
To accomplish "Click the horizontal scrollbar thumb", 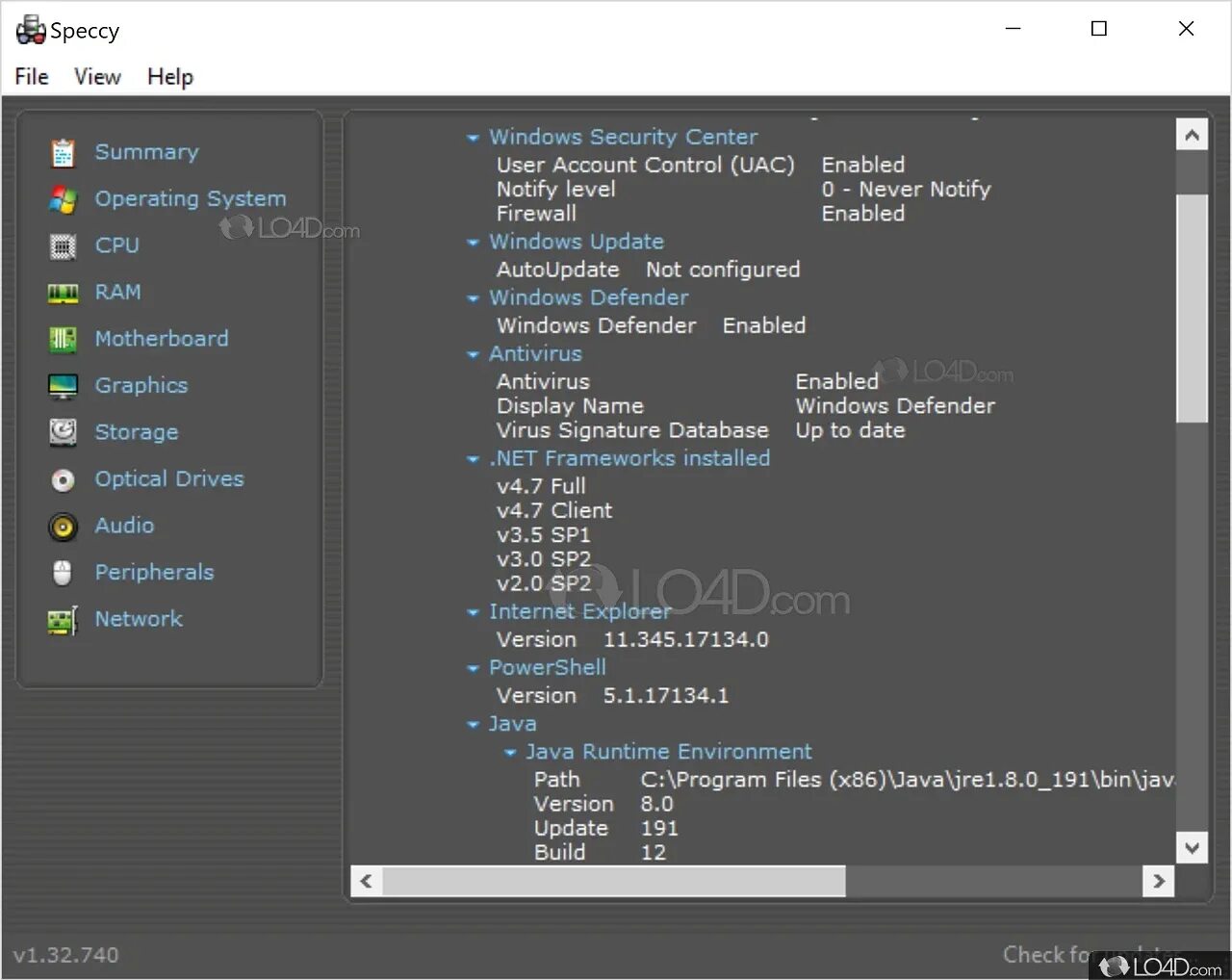I will 614,881.
